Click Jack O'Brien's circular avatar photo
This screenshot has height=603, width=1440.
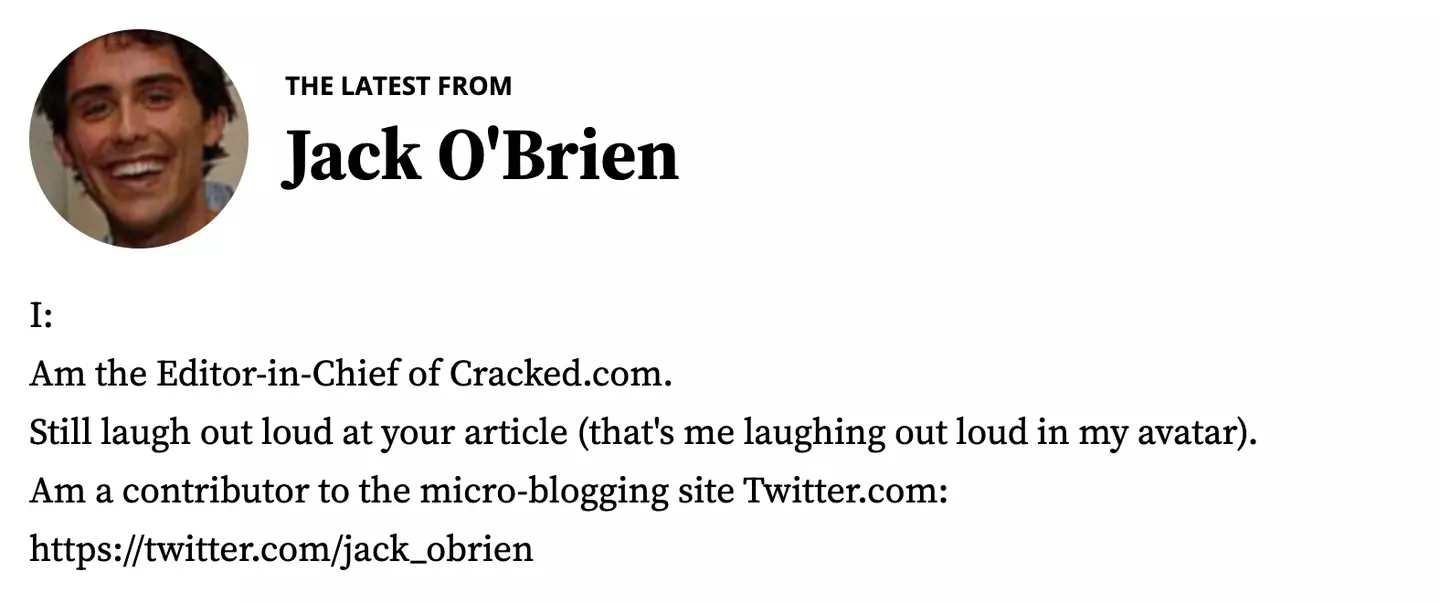tap(139, 138)
